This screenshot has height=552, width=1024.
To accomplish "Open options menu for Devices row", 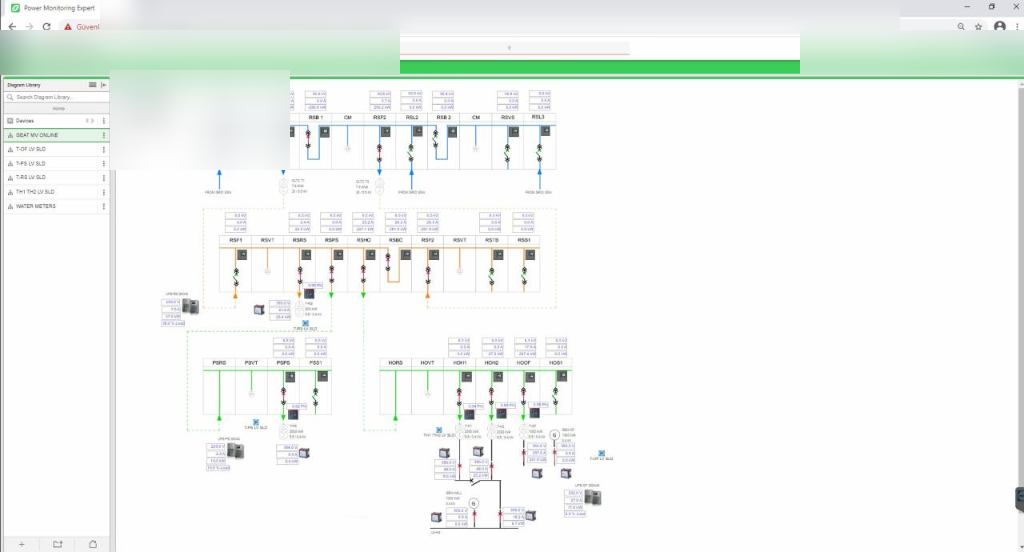I will point(104,121).
